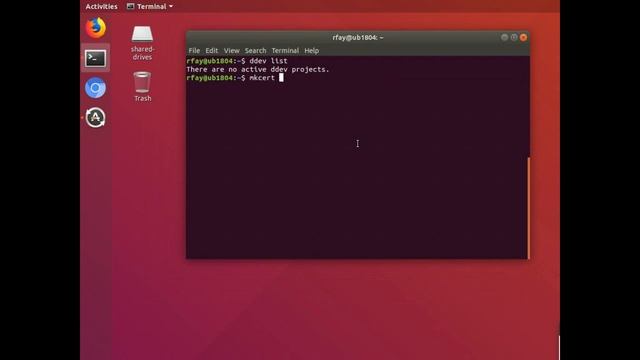Open Software Updater in the dock

[x=96, y=118]
